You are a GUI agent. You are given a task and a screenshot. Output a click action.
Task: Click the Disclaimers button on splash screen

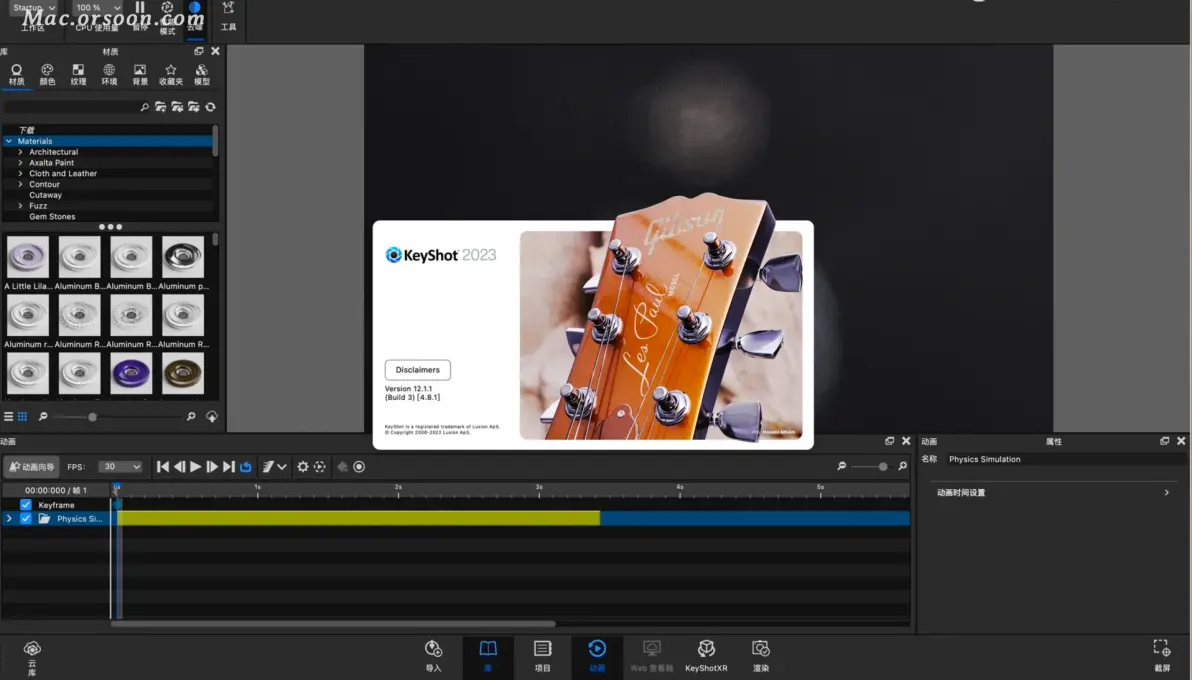417,370
